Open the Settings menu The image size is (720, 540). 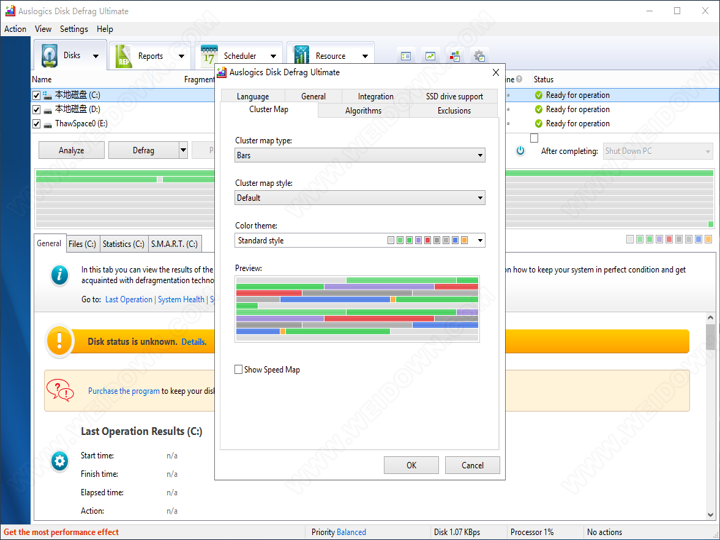(x=74, y=29)
